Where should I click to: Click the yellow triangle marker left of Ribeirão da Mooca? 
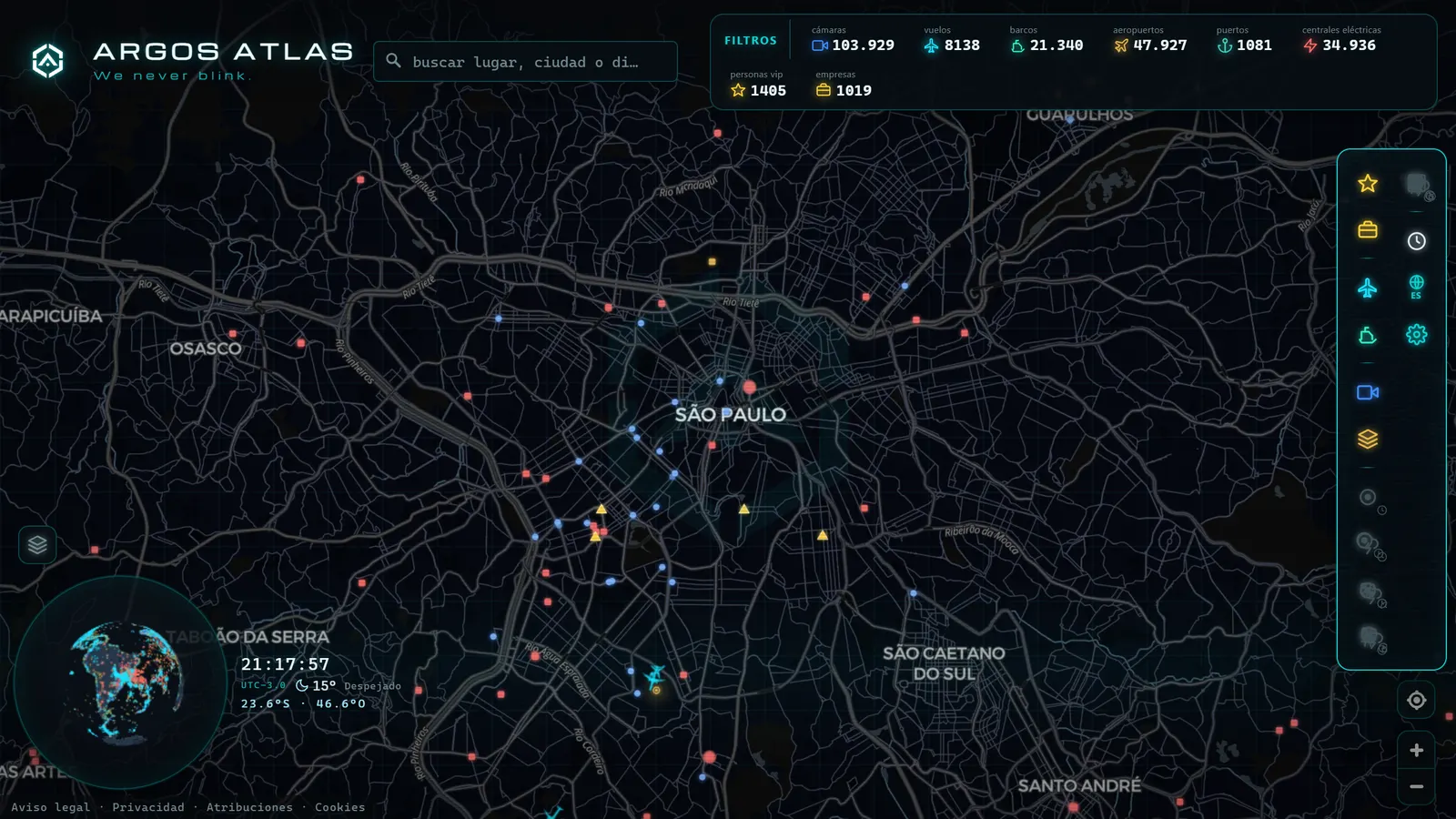823,535
